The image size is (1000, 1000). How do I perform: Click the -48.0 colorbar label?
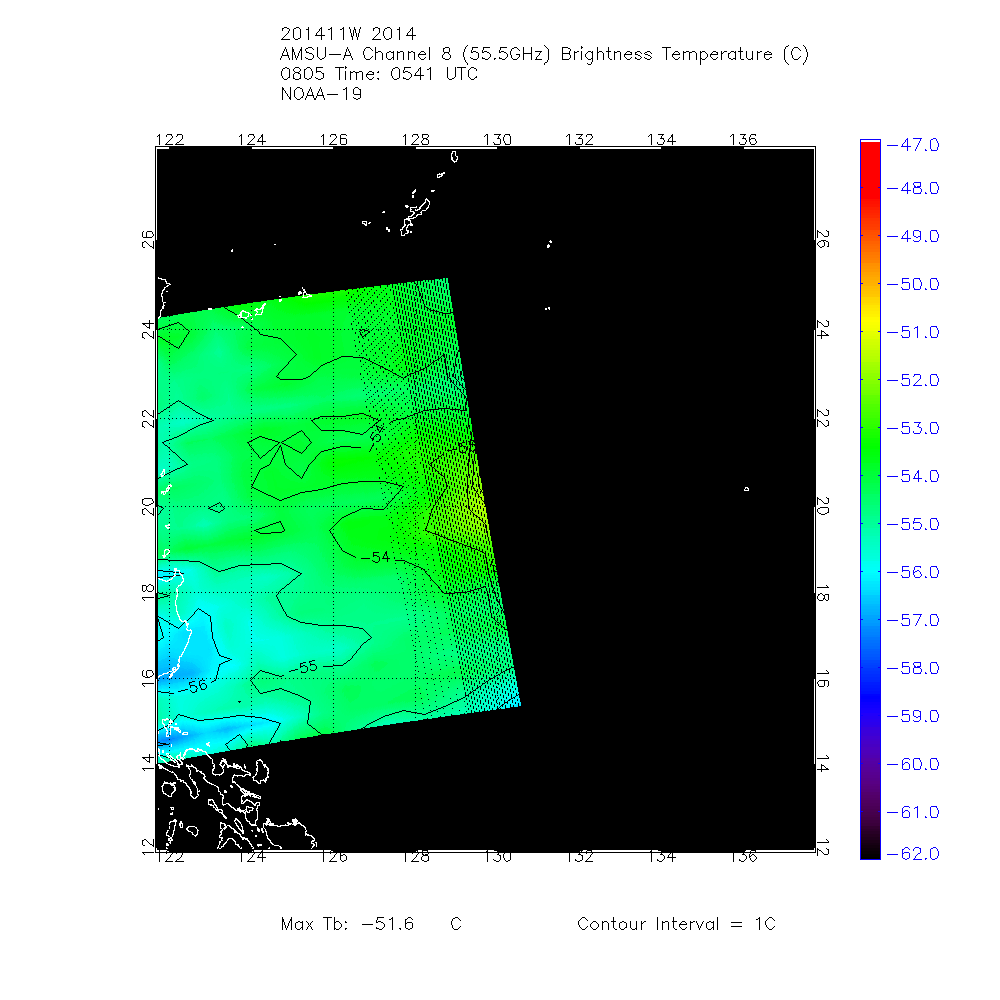click(913, 189)
